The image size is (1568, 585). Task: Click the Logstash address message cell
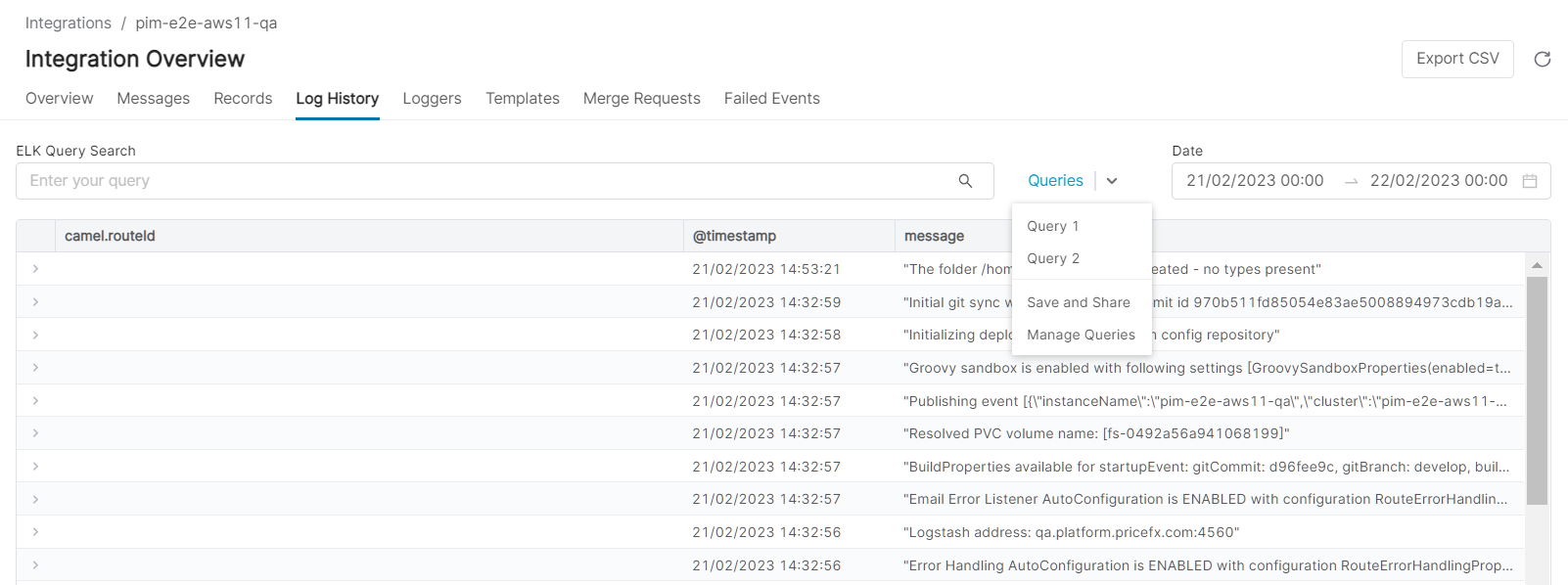tap(1071, 532)
